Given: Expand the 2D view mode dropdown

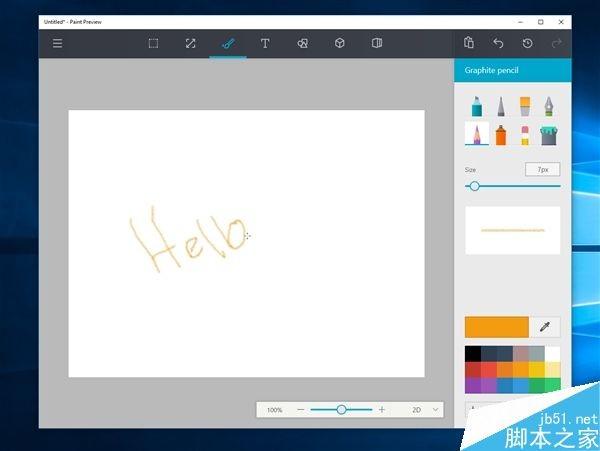Looking at the screenshot, I should pyautogui.click(x=435, y=410).
